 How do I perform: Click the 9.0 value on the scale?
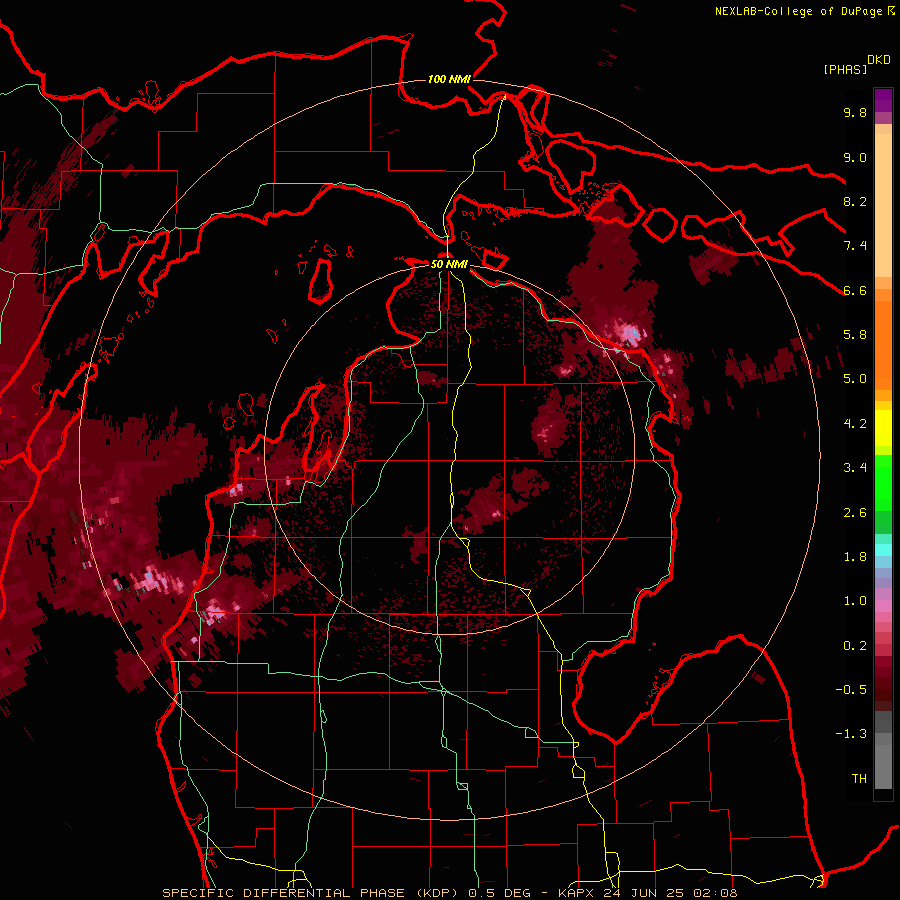click(855, 157)
